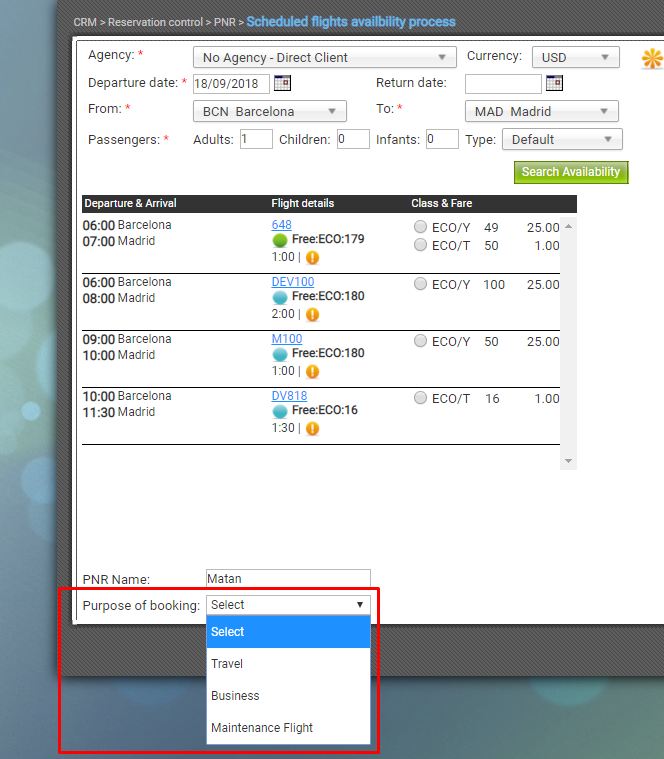Click the PNR Name field containing Matan
This screenshot has height=759, width=664.
click(x=288, y=579)
